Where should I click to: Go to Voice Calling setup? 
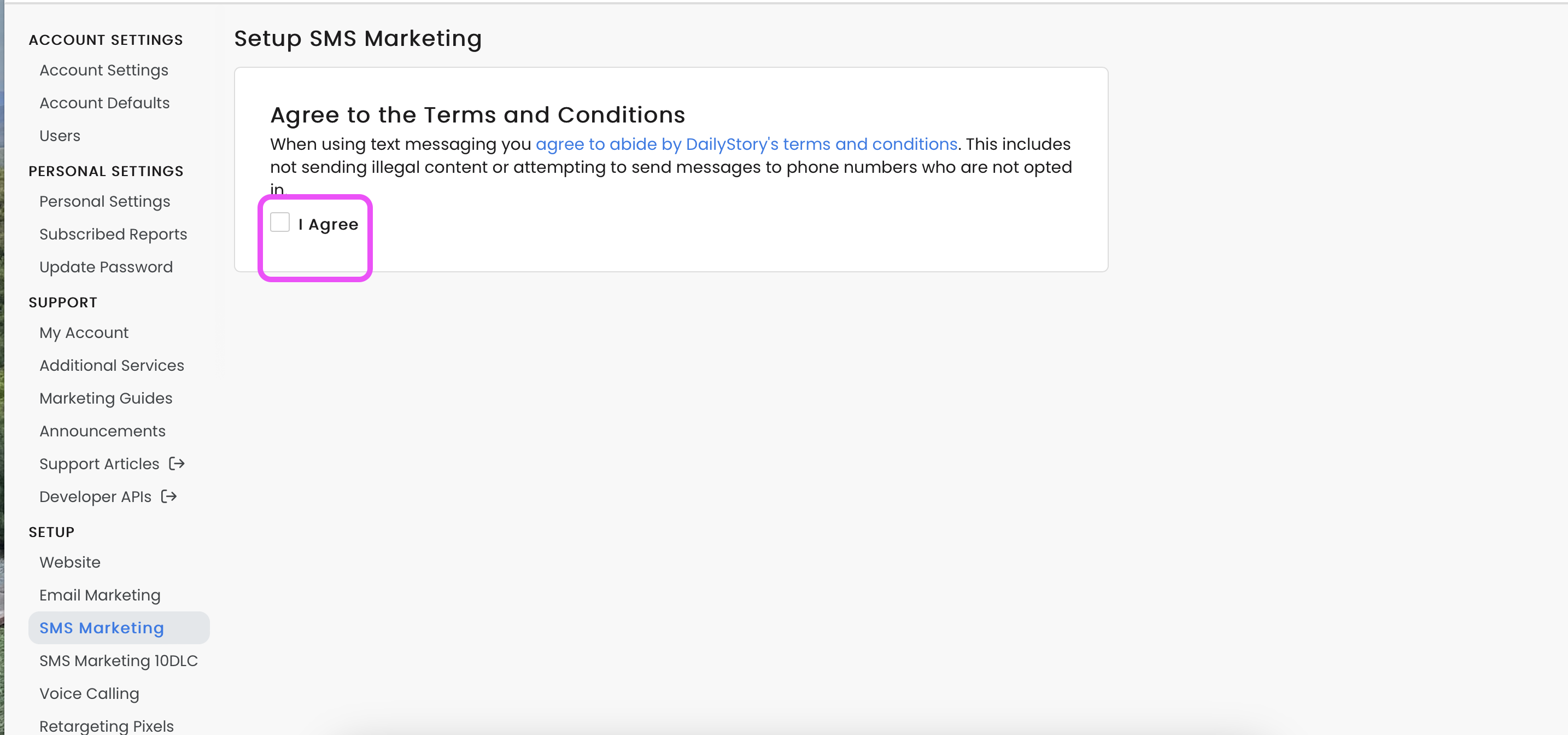coord(90,694)
